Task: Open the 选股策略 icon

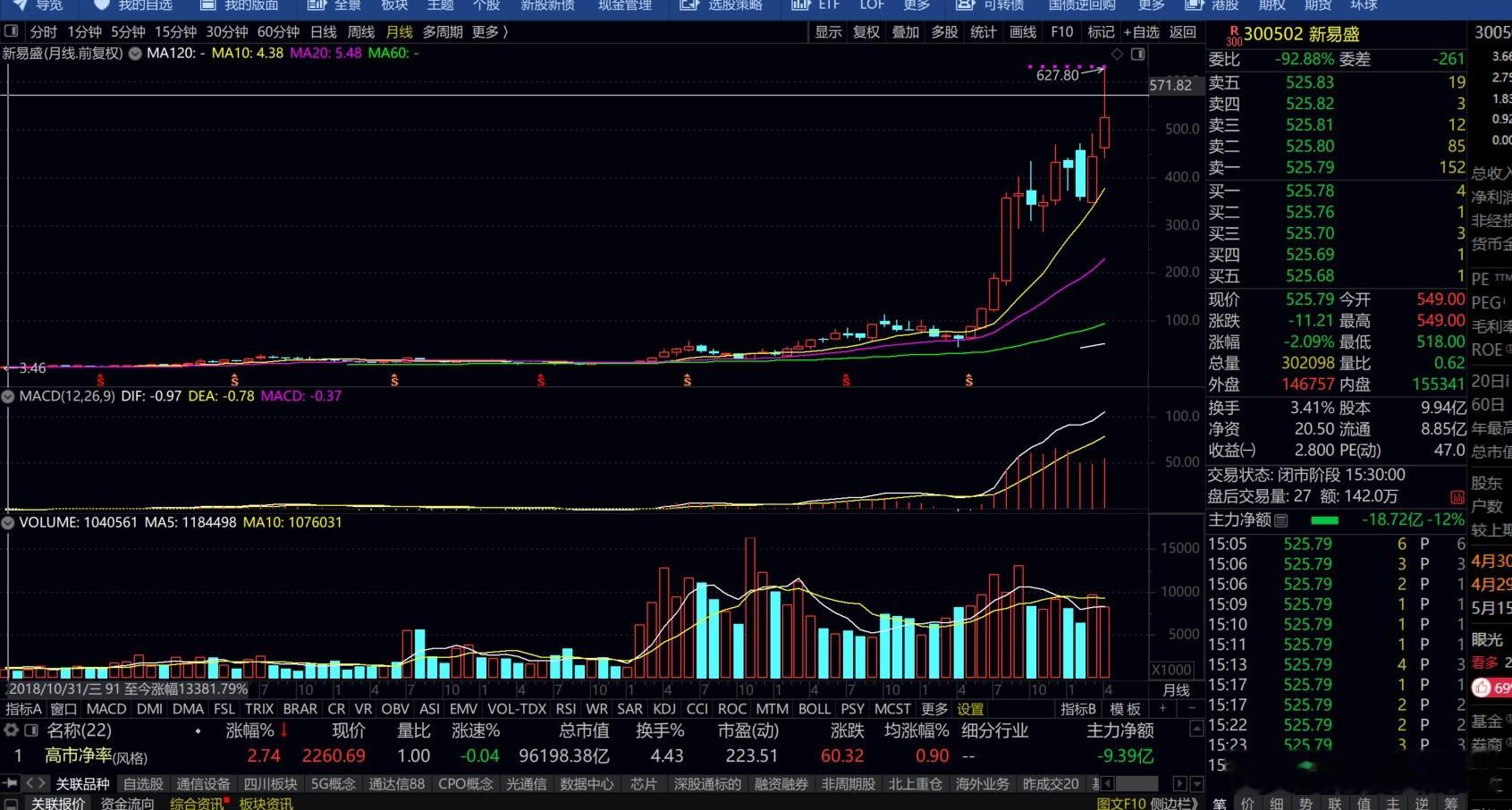Action: click(688, 4)
